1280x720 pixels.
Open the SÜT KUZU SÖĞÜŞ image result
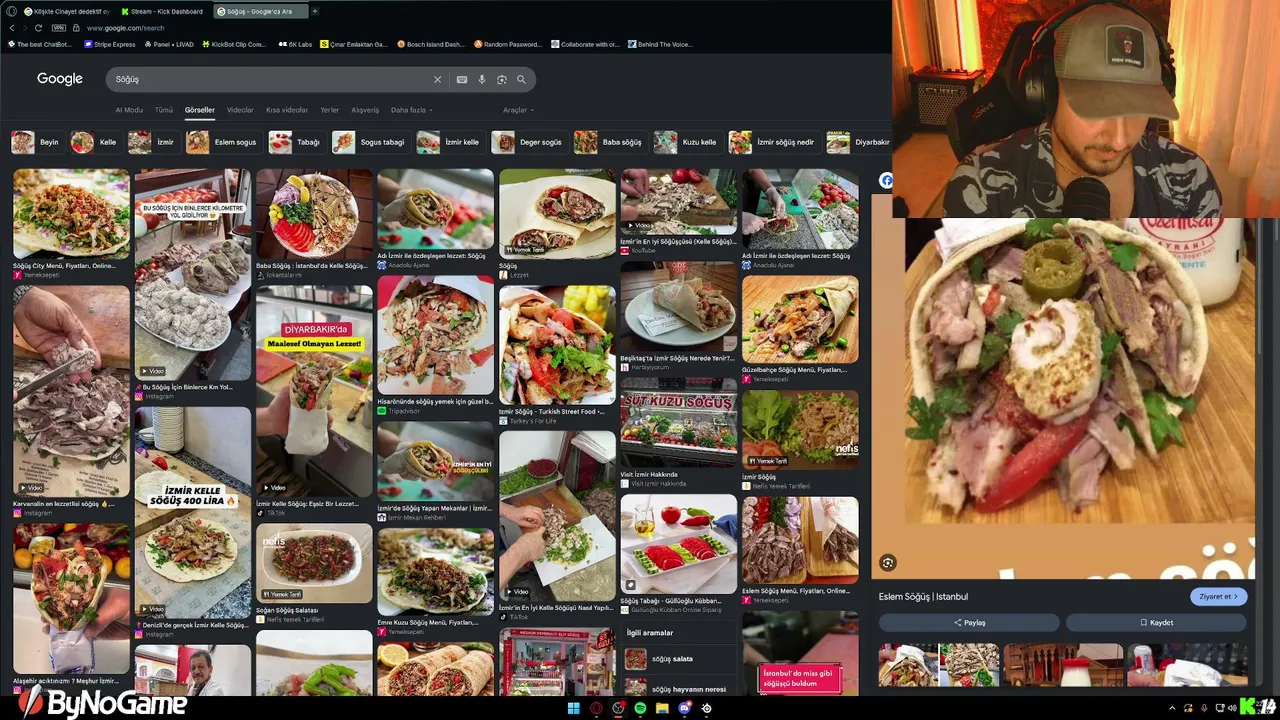point(679,423)
